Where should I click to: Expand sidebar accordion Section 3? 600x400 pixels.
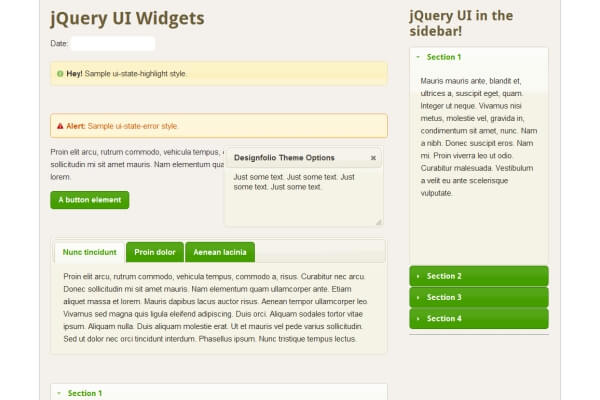click(x=478, y=297)
